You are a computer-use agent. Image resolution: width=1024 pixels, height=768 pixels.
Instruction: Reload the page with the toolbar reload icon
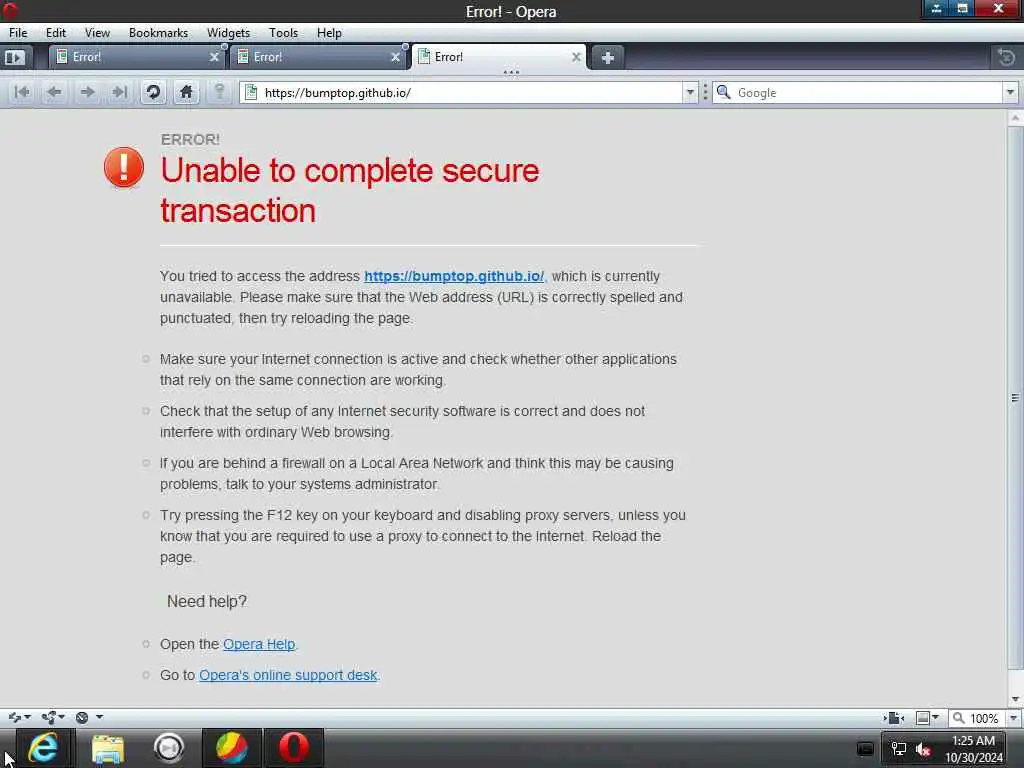point(153,92)
